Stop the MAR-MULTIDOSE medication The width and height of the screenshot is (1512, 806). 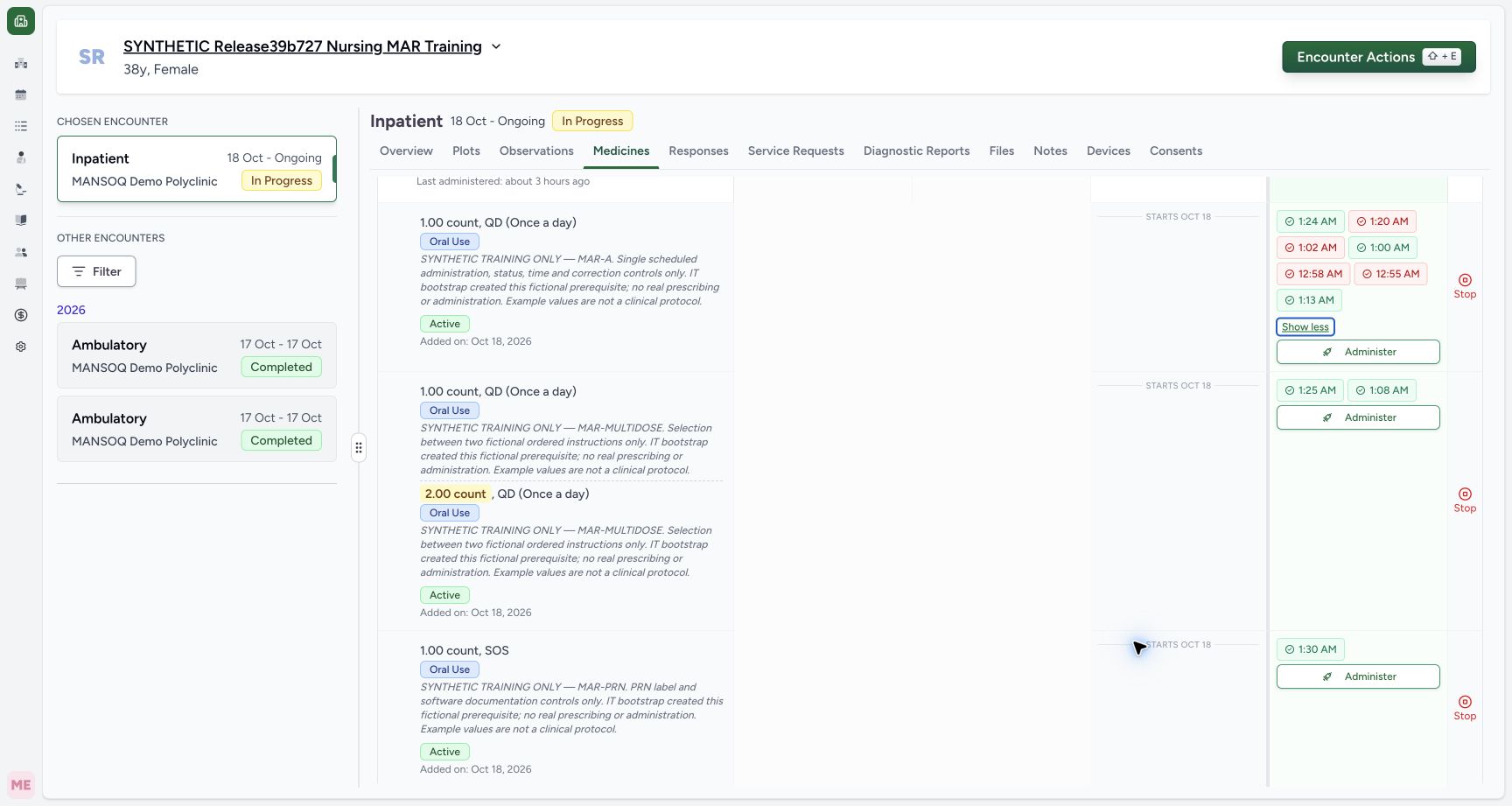tap(1465, 501)
